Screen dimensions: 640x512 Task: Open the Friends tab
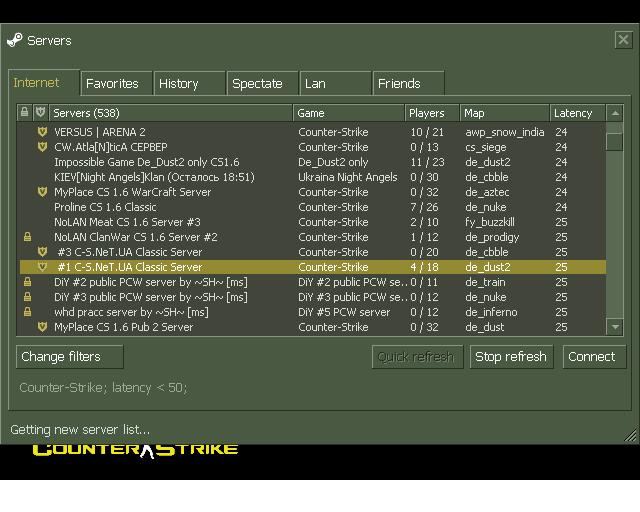409,84
